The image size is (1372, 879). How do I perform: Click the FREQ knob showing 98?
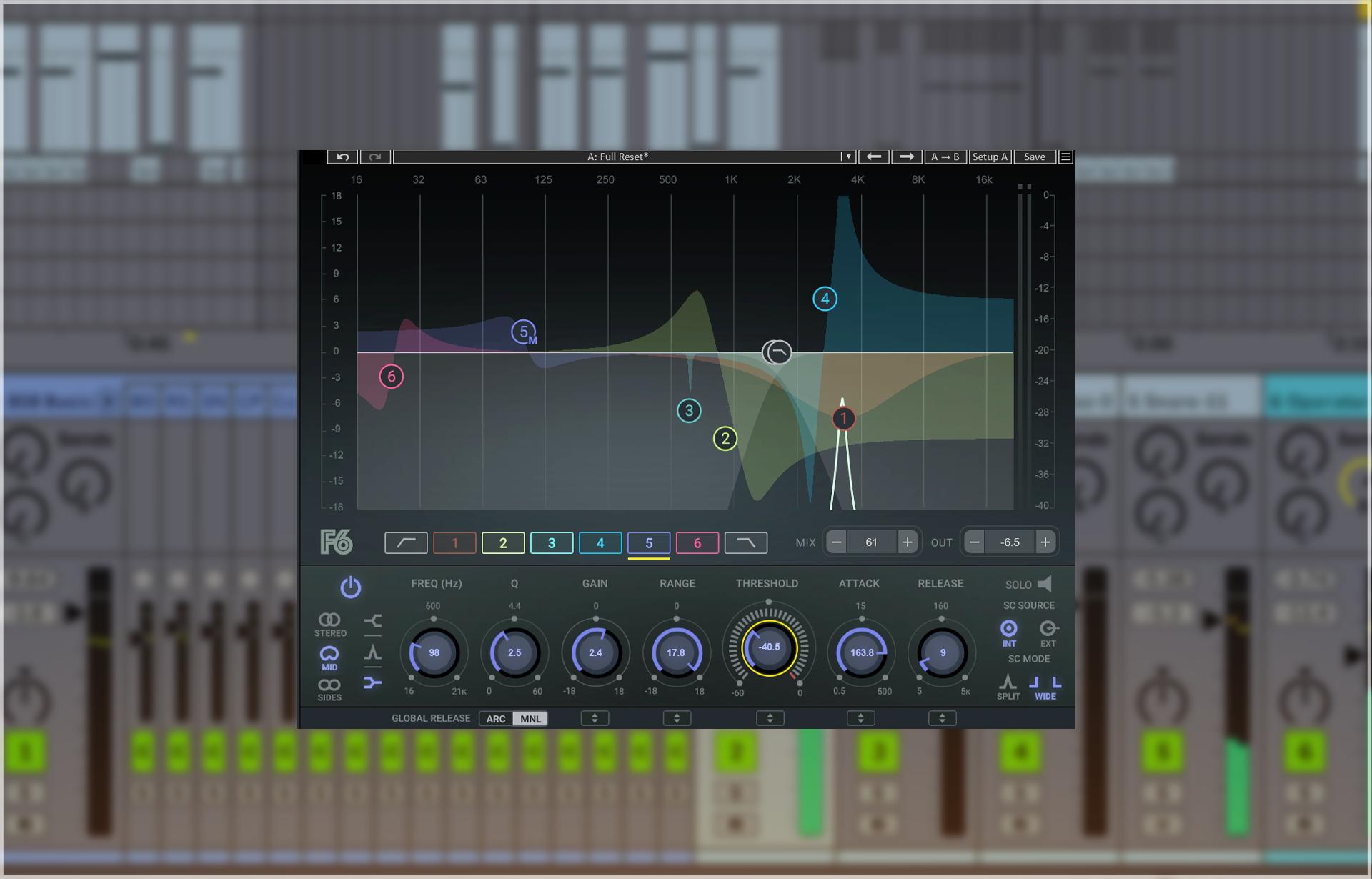click(434, 652)
